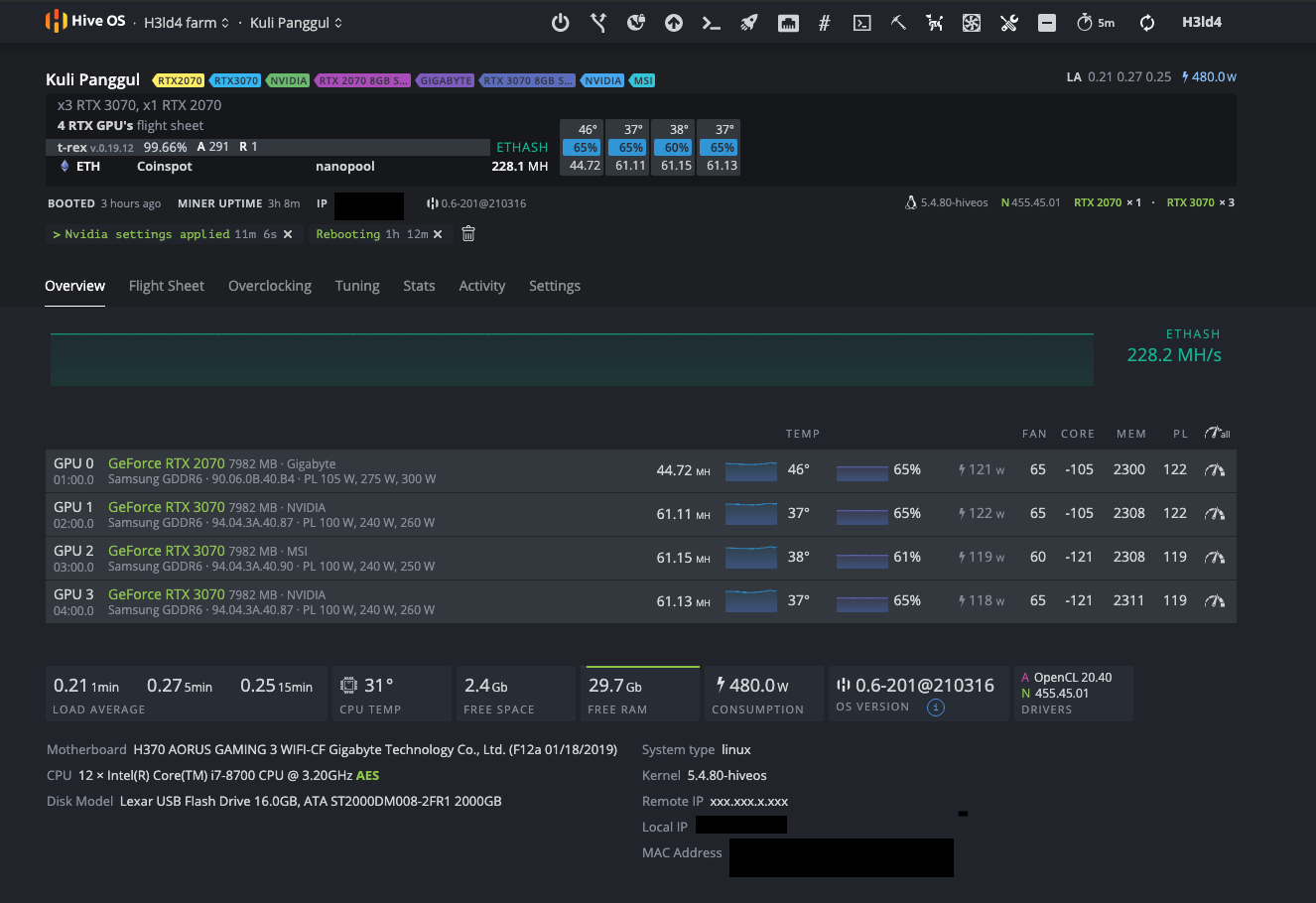Image resolution: width=1316 pixels, height=903 pixels.
Task: Open the H3ld4 account menu
Action: click(1202, 22)
